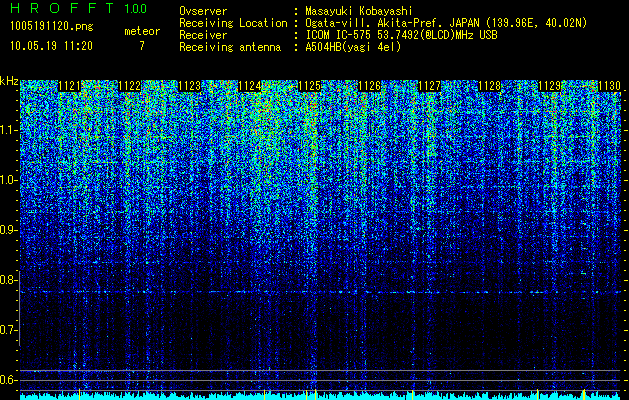This screenshot has width=629, height=400.
Task: Click the ICOM IC-575 53.7492 MHz text
Action: coord(401,35)
